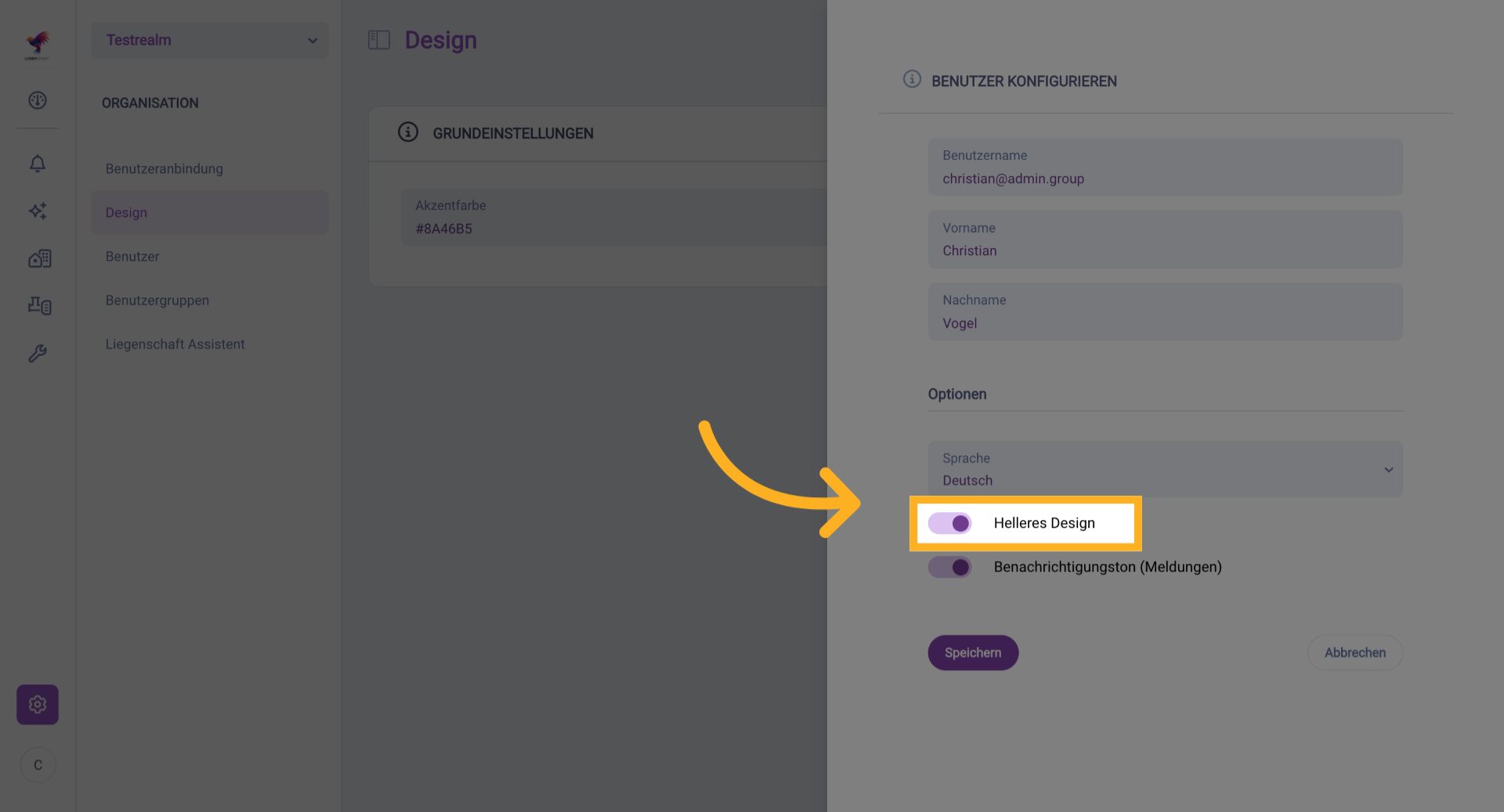Open the Deutsch selection chevron

tap(1388, 469)
